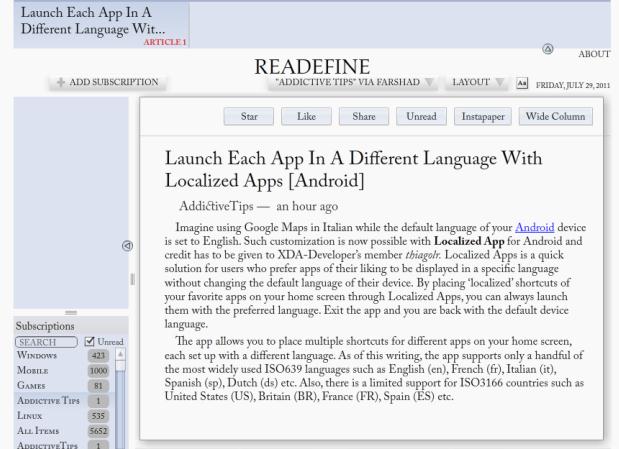Switch to Wide Column view
619x449 pixels.
[x=555, y=116]
